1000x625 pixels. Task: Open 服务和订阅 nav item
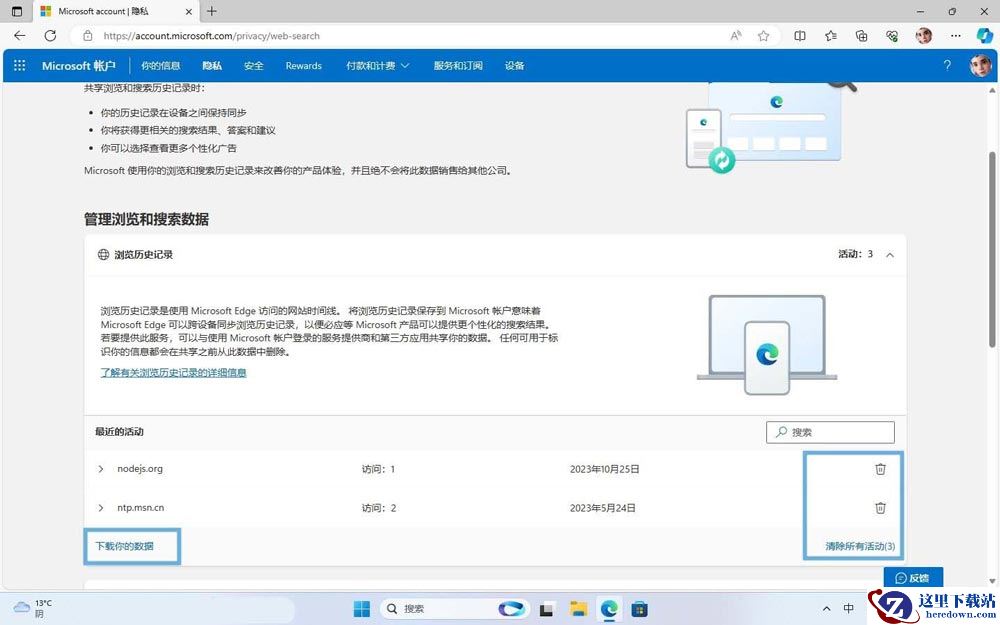pos(458,66)
